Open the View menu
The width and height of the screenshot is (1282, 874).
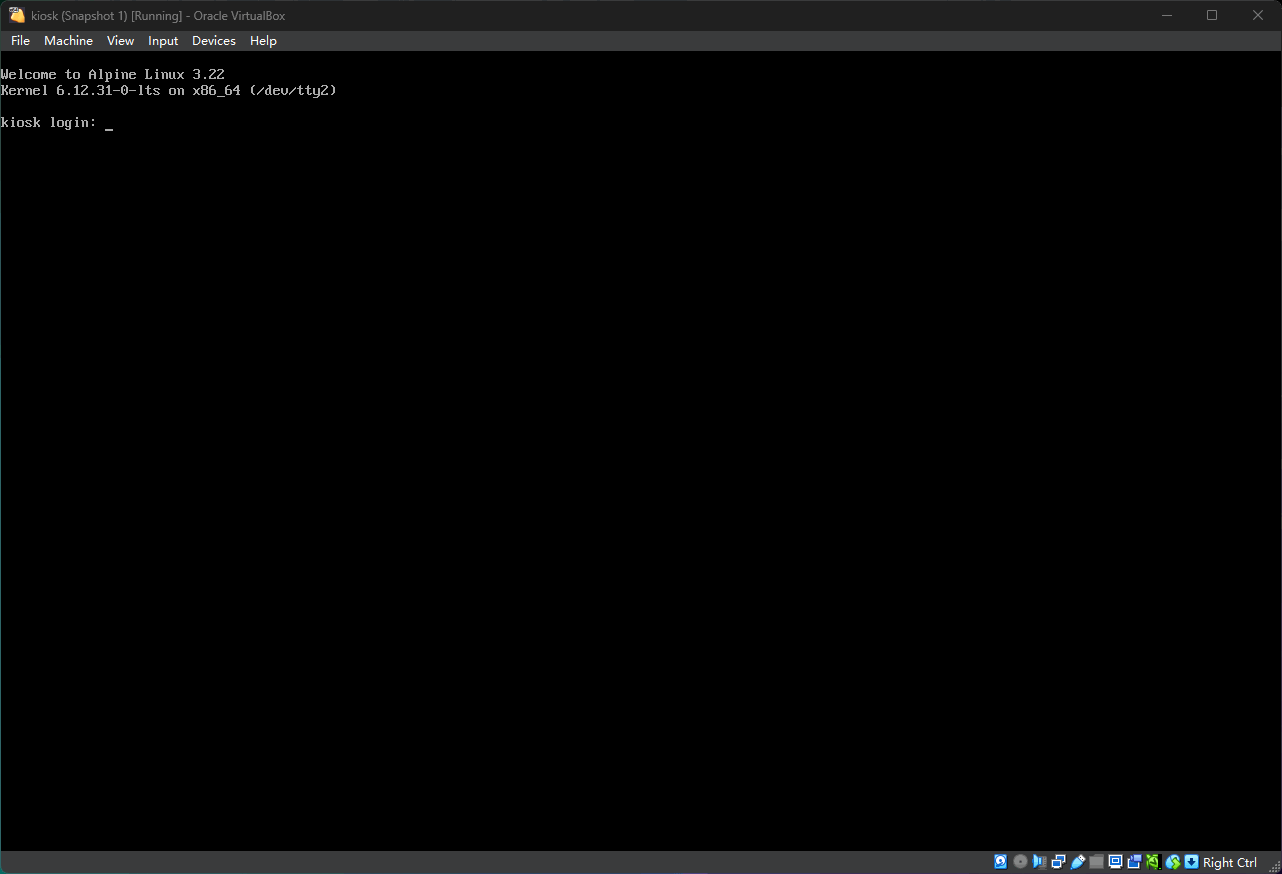point(120,41)
